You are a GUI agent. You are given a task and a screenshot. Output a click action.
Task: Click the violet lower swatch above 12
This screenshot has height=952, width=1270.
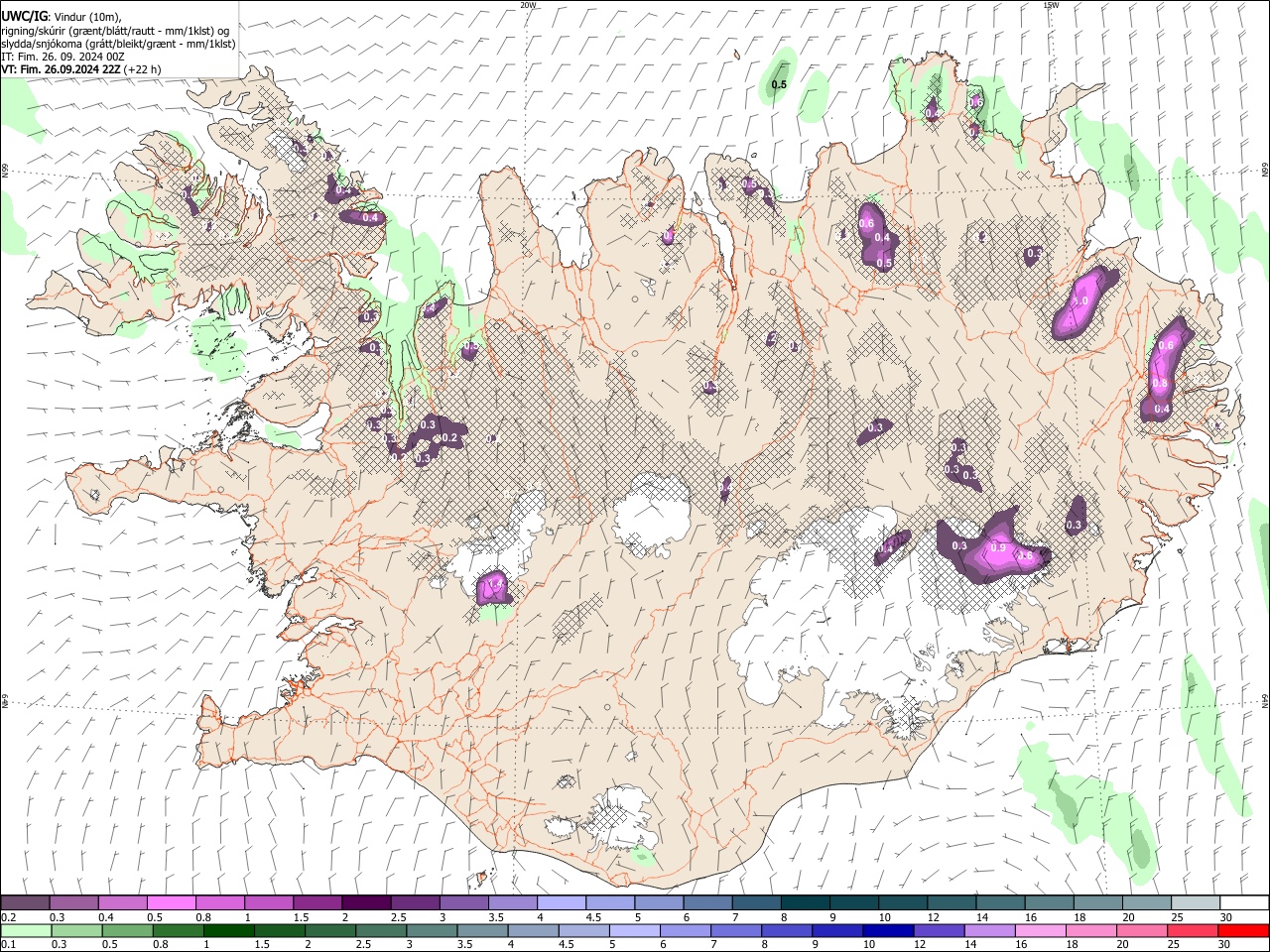pyautogui.click(x=939, y=931)
